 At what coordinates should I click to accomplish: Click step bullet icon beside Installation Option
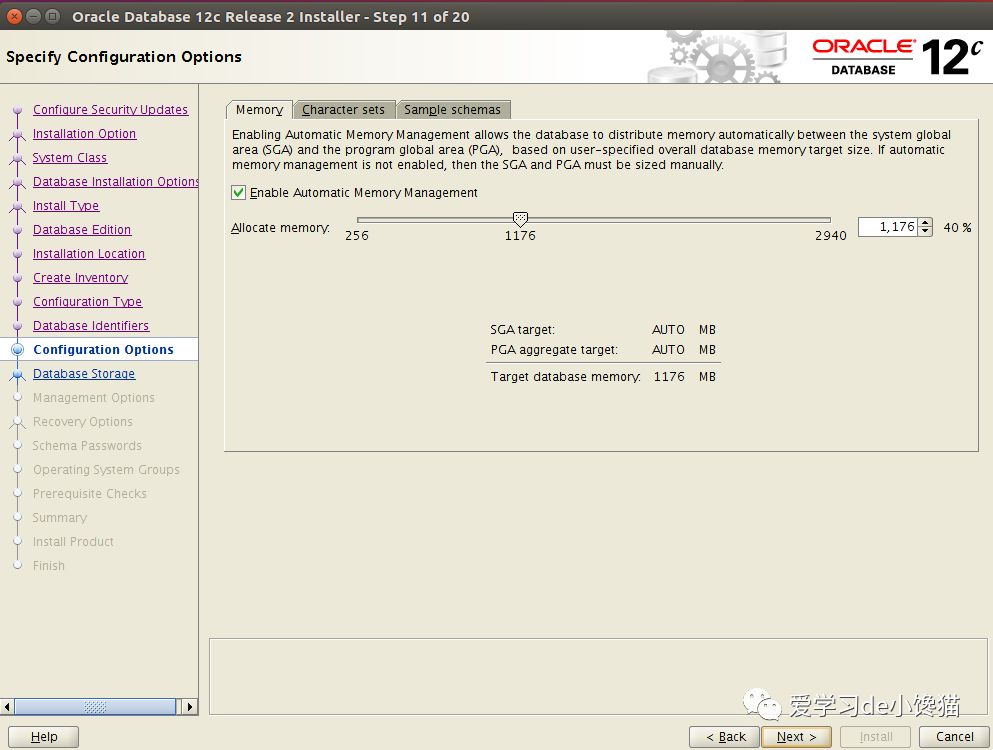click(18, 134)
